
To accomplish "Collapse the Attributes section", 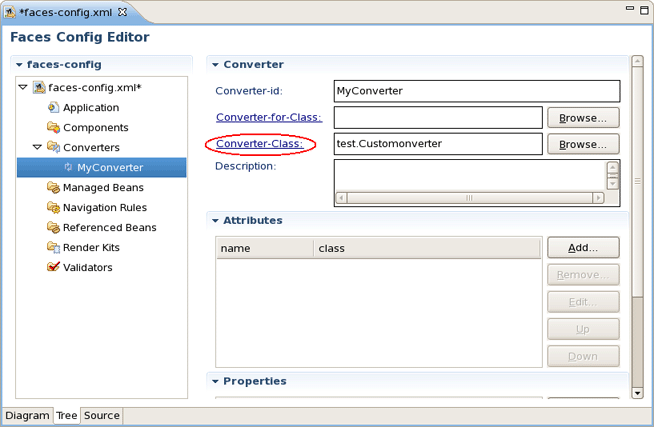I will (215, 221).
